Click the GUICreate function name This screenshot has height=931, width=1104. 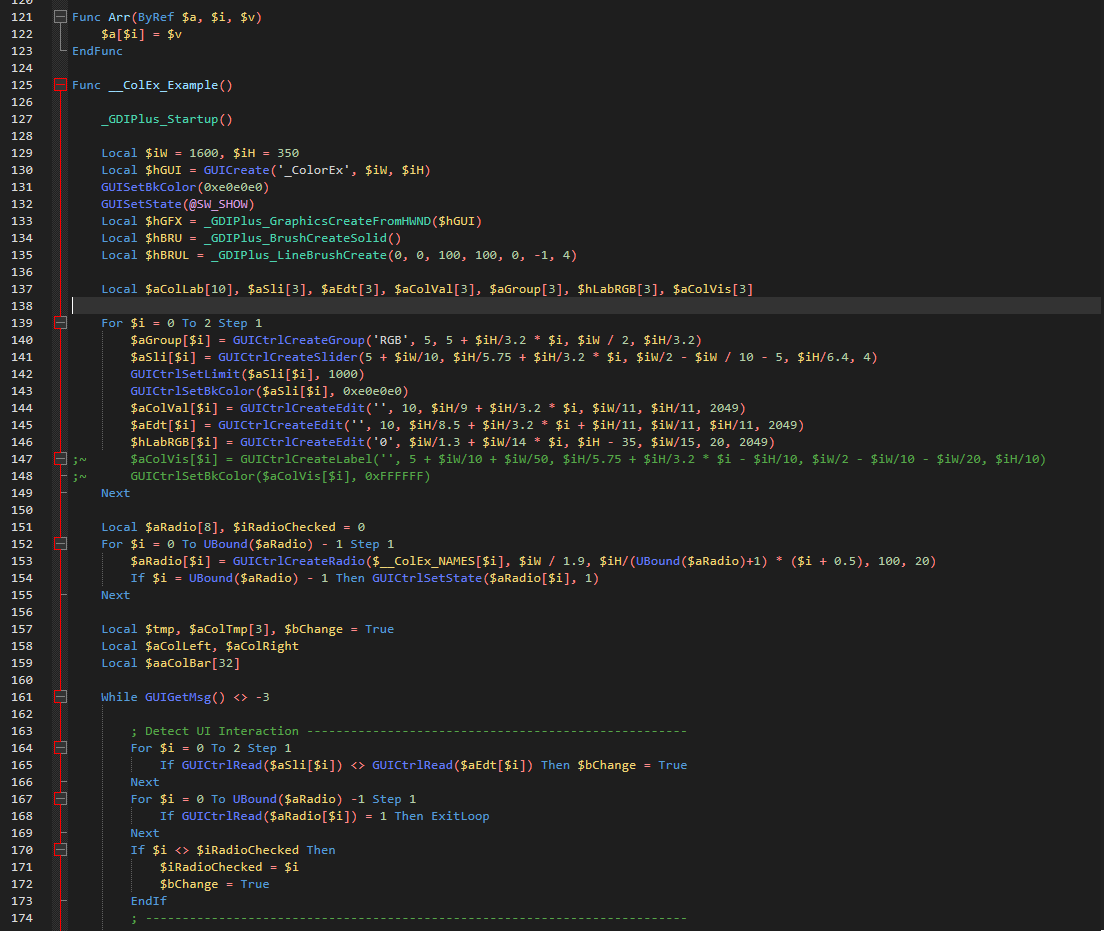pyautogui.click(x=236, y=170)
